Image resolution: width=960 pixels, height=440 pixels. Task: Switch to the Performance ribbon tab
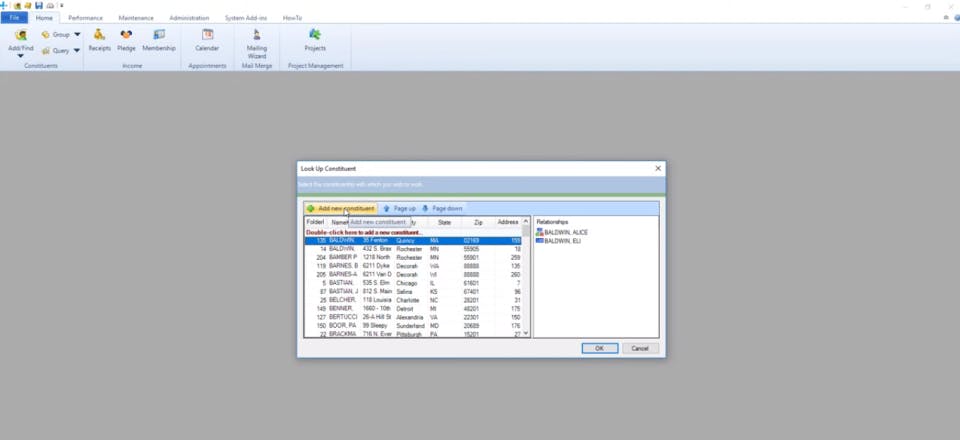click(85, 18)
